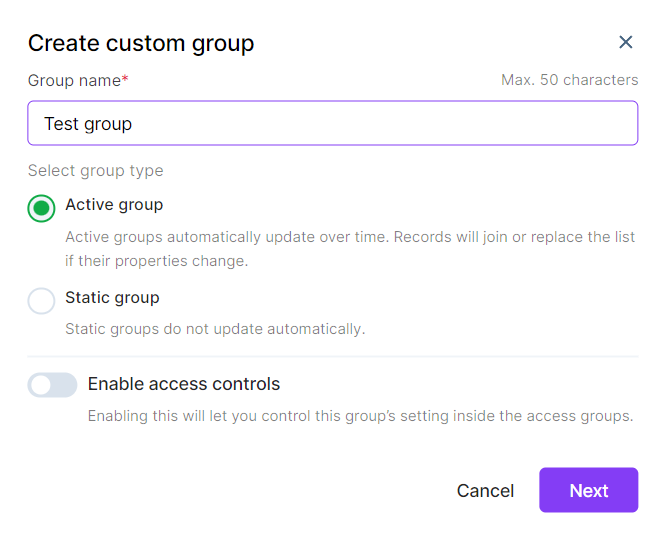Click the "Enable access controls" label text
The width and height of the screenshot is (671, 533).
184,384
